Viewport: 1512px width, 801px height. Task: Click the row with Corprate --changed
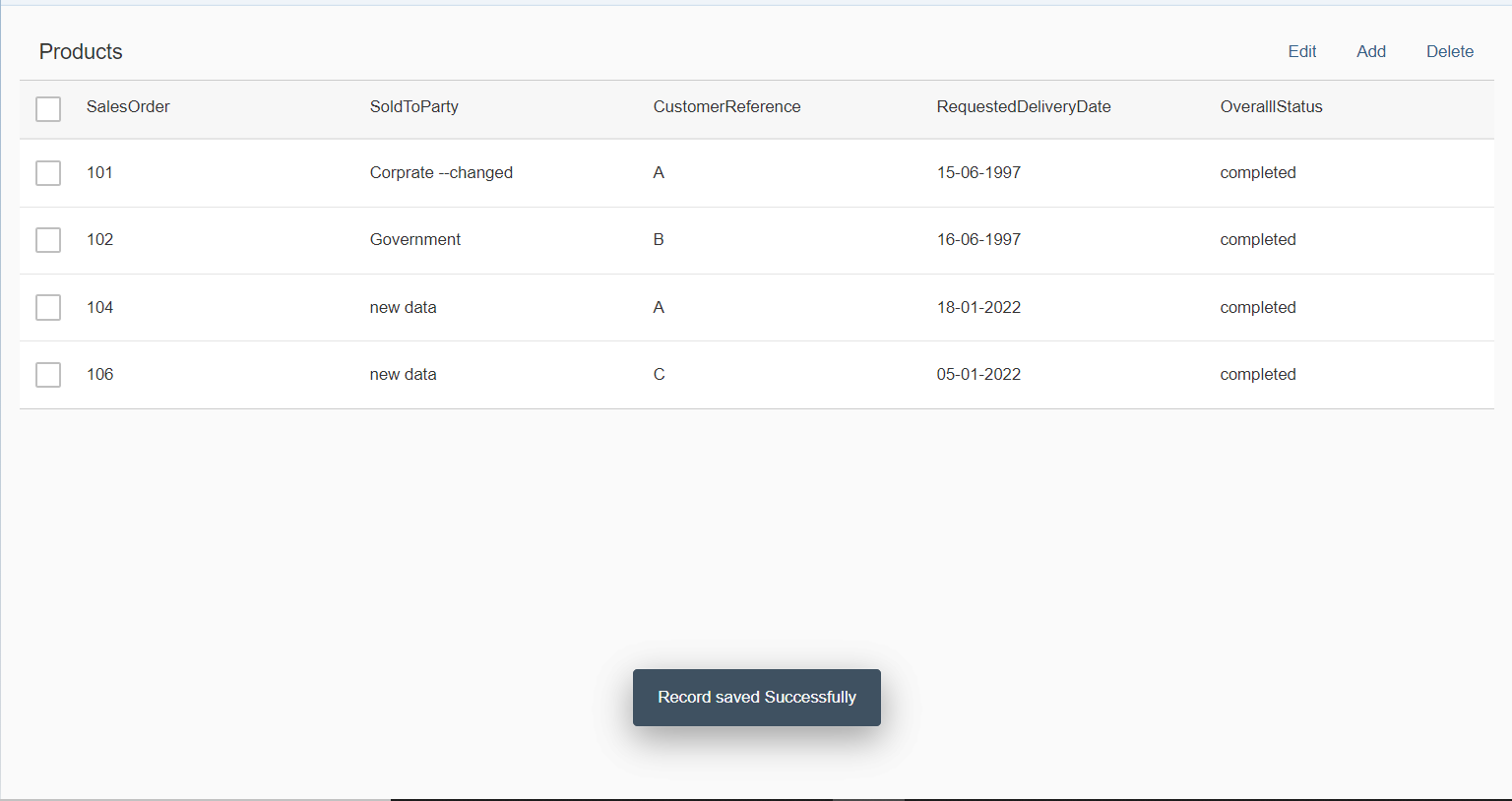pos(441,172)
